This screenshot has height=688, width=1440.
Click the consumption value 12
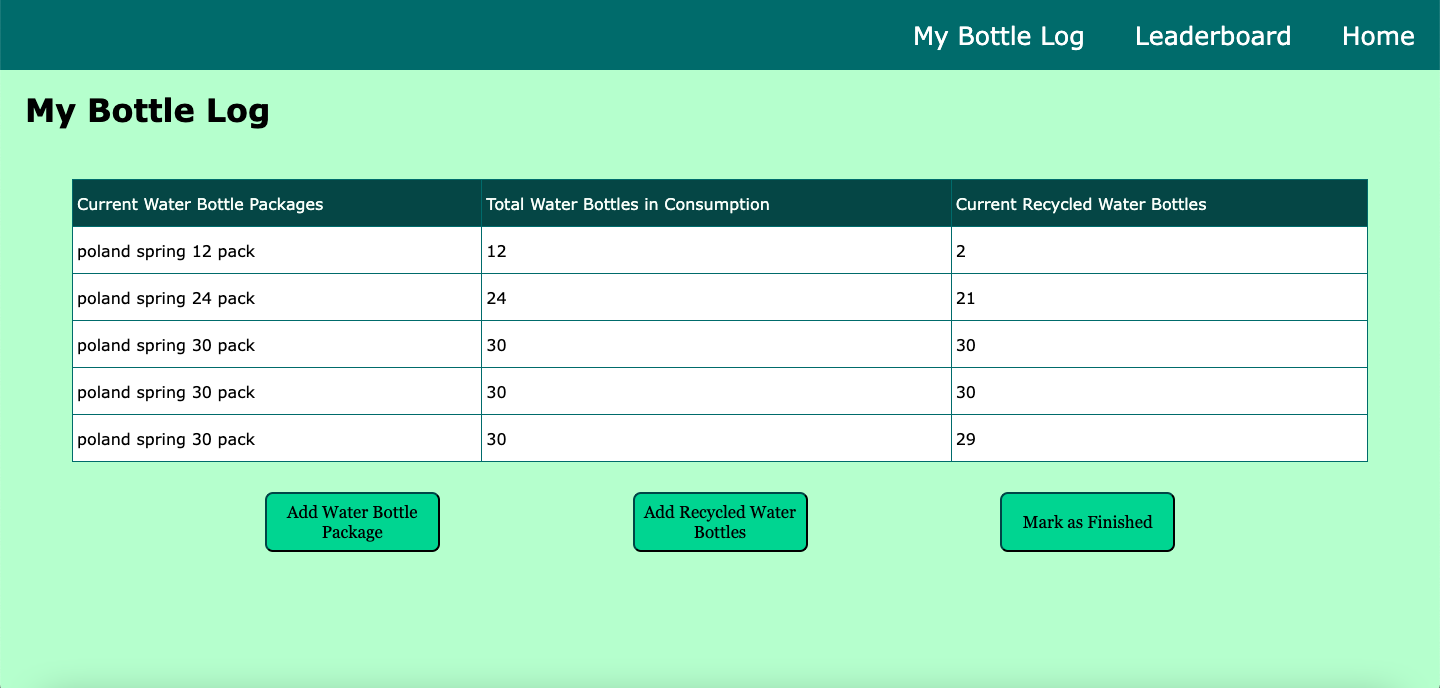[496, 252]
